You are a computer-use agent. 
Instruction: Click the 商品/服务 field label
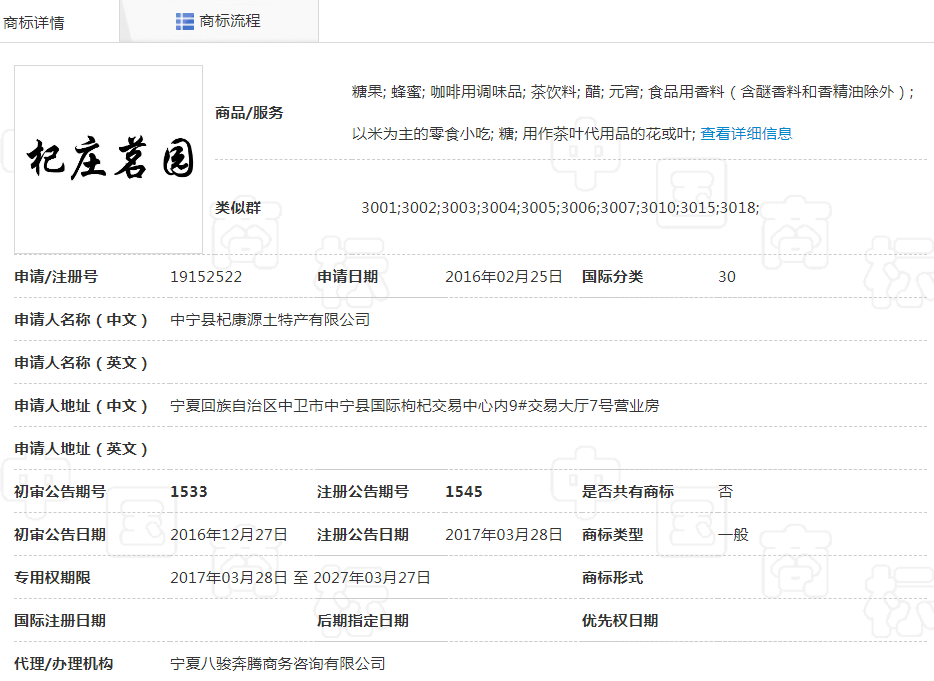[249, 113]
